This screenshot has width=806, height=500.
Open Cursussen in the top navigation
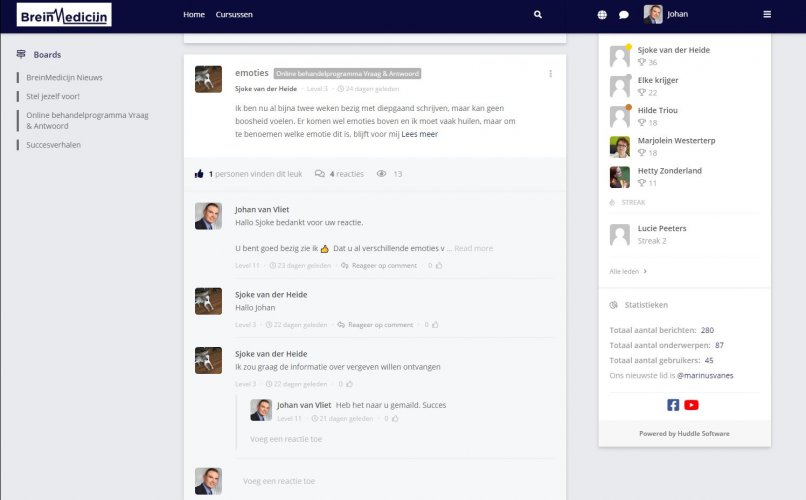234,15
